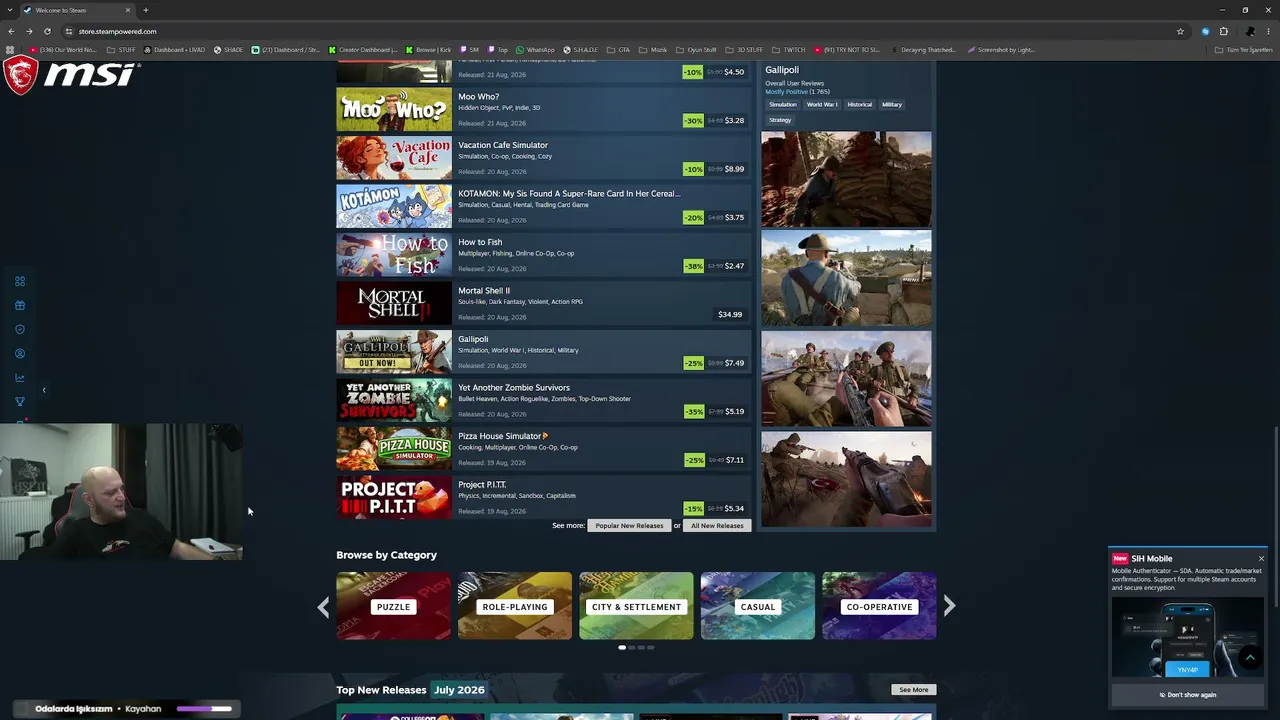The image size is (1280, 720).
Task: Click the shield checkmark icon in the sidebar
Action: (20, 329)
